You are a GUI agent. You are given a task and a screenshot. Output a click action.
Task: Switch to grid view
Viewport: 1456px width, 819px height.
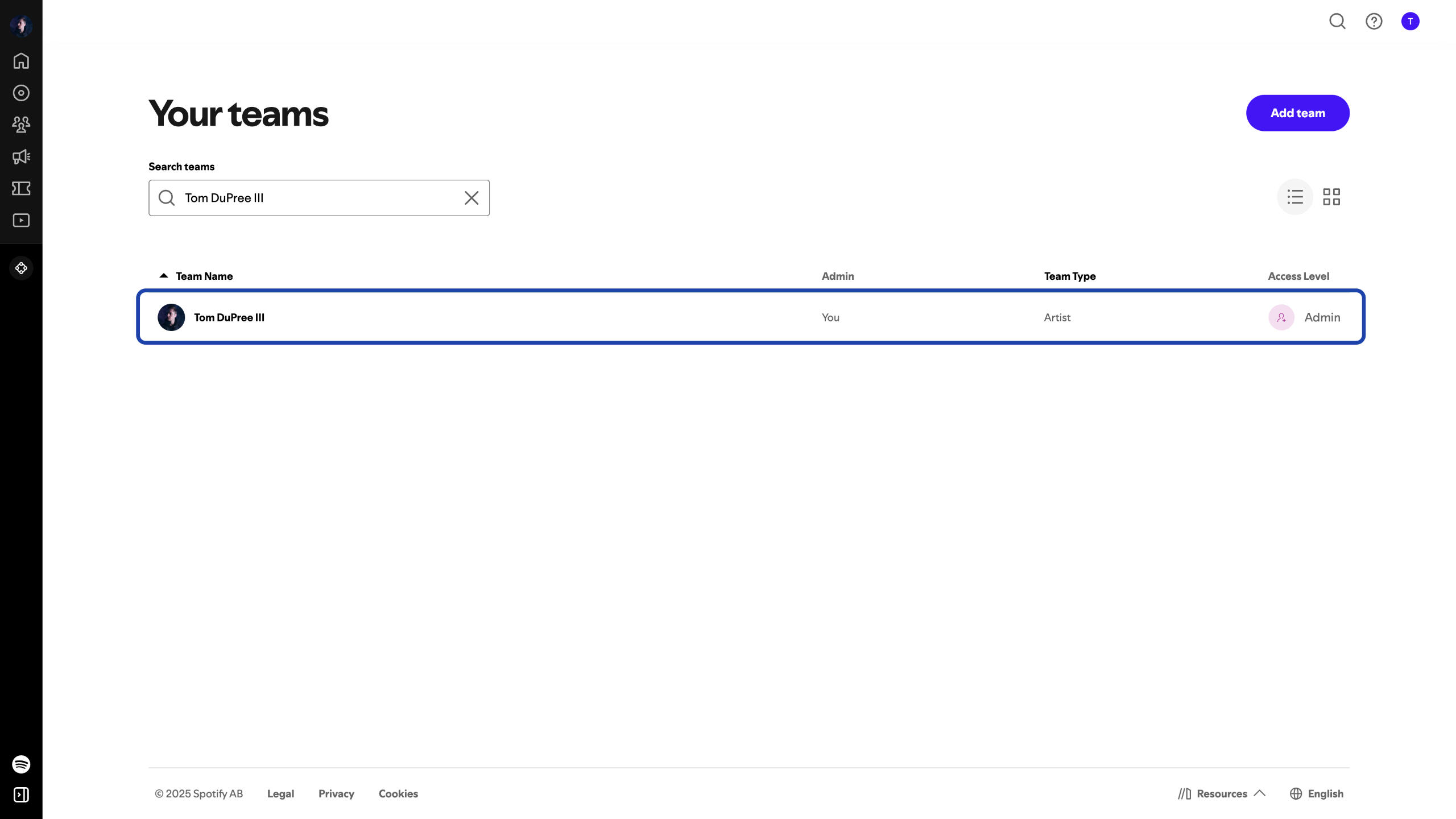tap(1331, 197)
